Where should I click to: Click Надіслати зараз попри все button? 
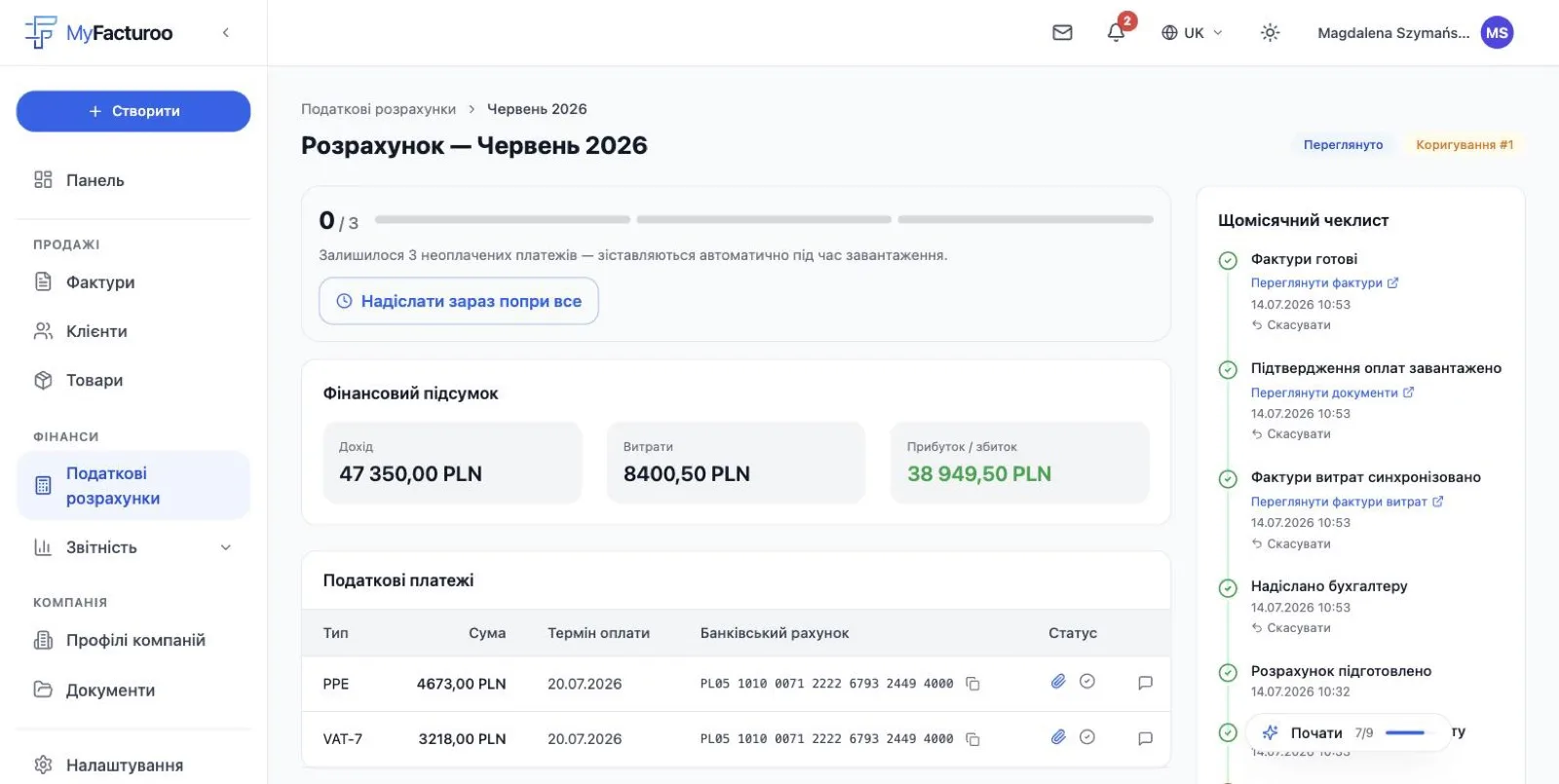tap(459, 301)
